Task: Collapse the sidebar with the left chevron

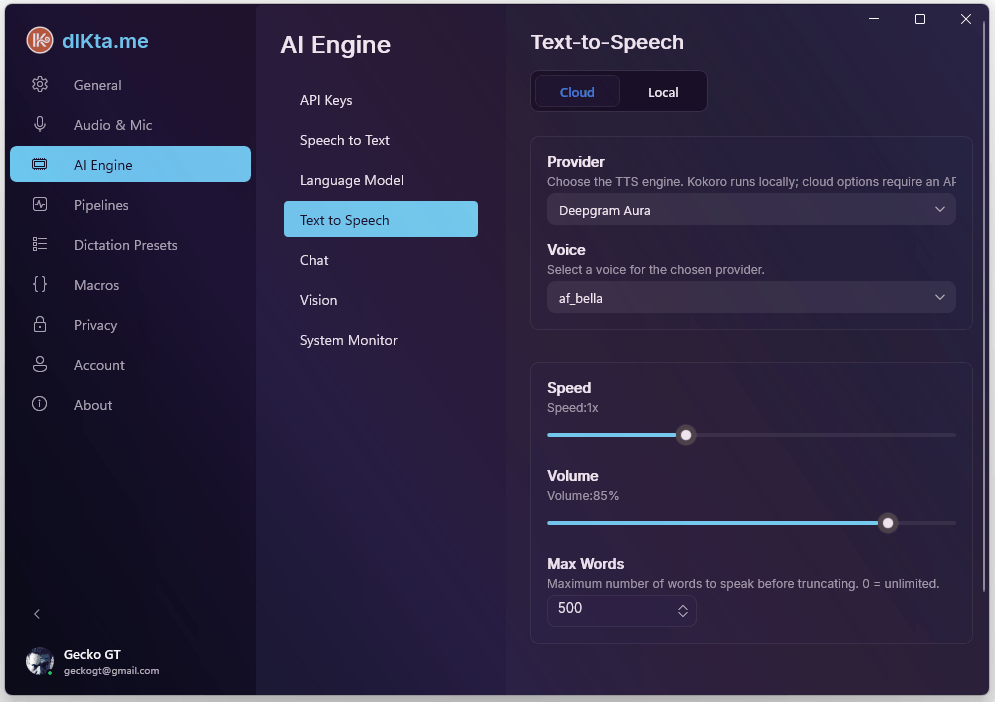Action: tap(37, 614)
